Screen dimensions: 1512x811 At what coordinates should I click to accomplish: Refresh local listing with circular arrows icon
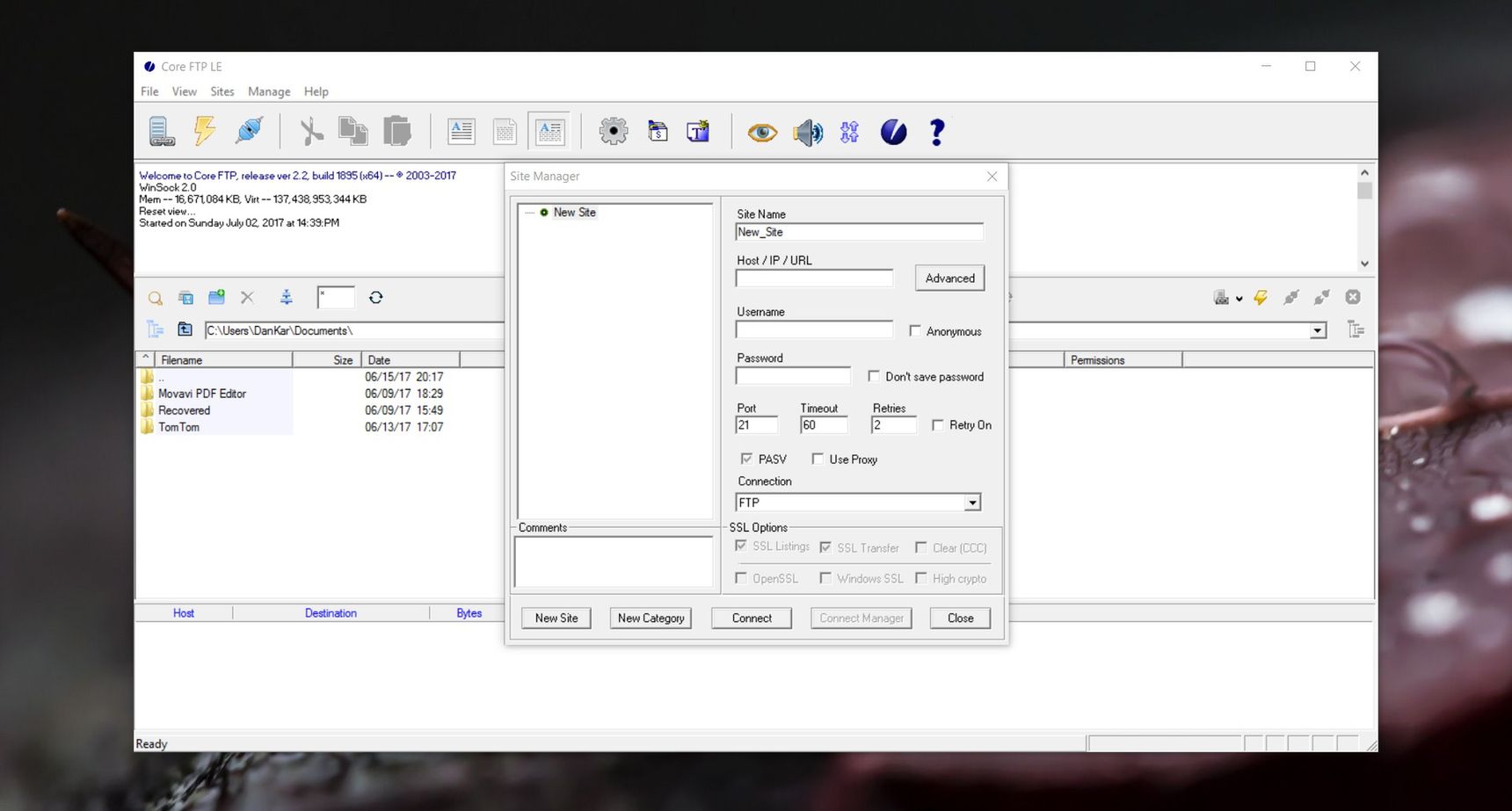[376, 297]
